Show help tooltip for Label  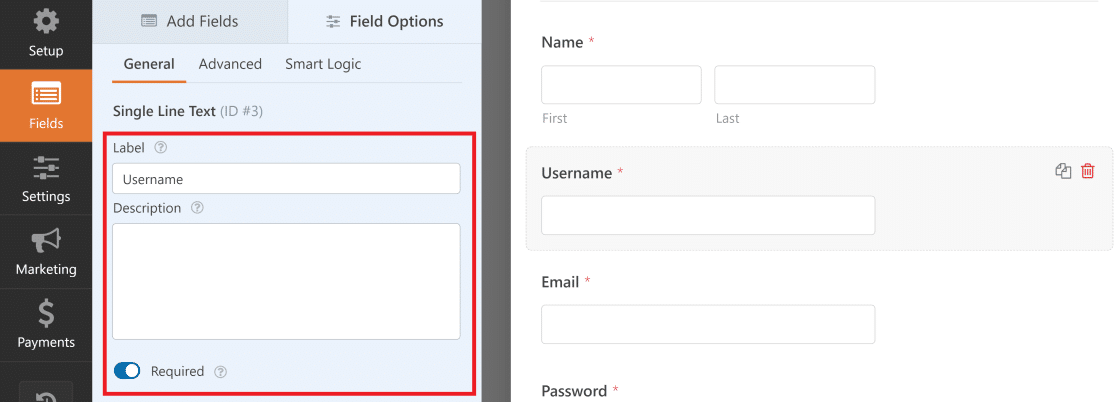pyautogui.click(x=161, y=148)
